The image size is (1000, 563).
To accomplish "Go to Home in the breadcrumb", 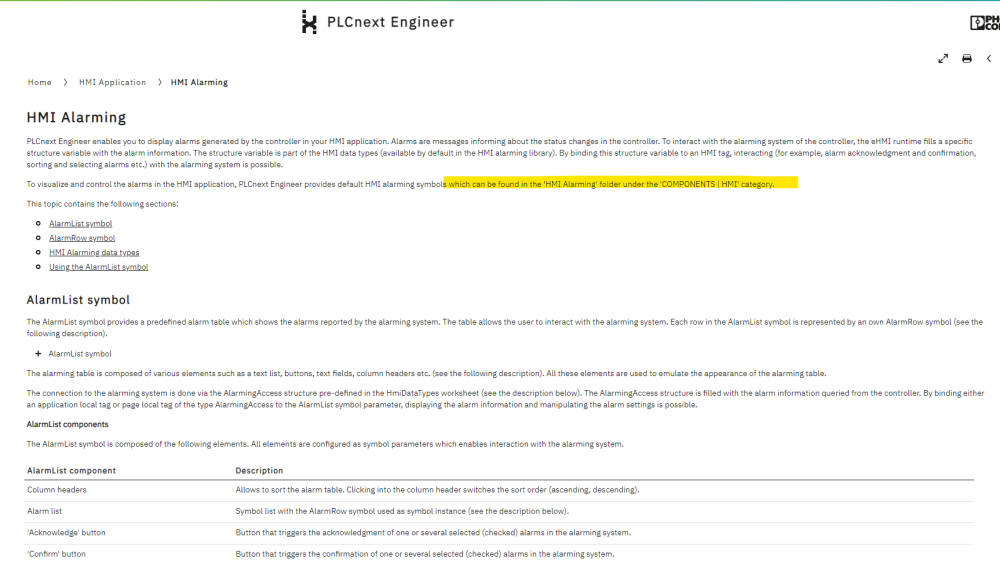I will [39, 82].
